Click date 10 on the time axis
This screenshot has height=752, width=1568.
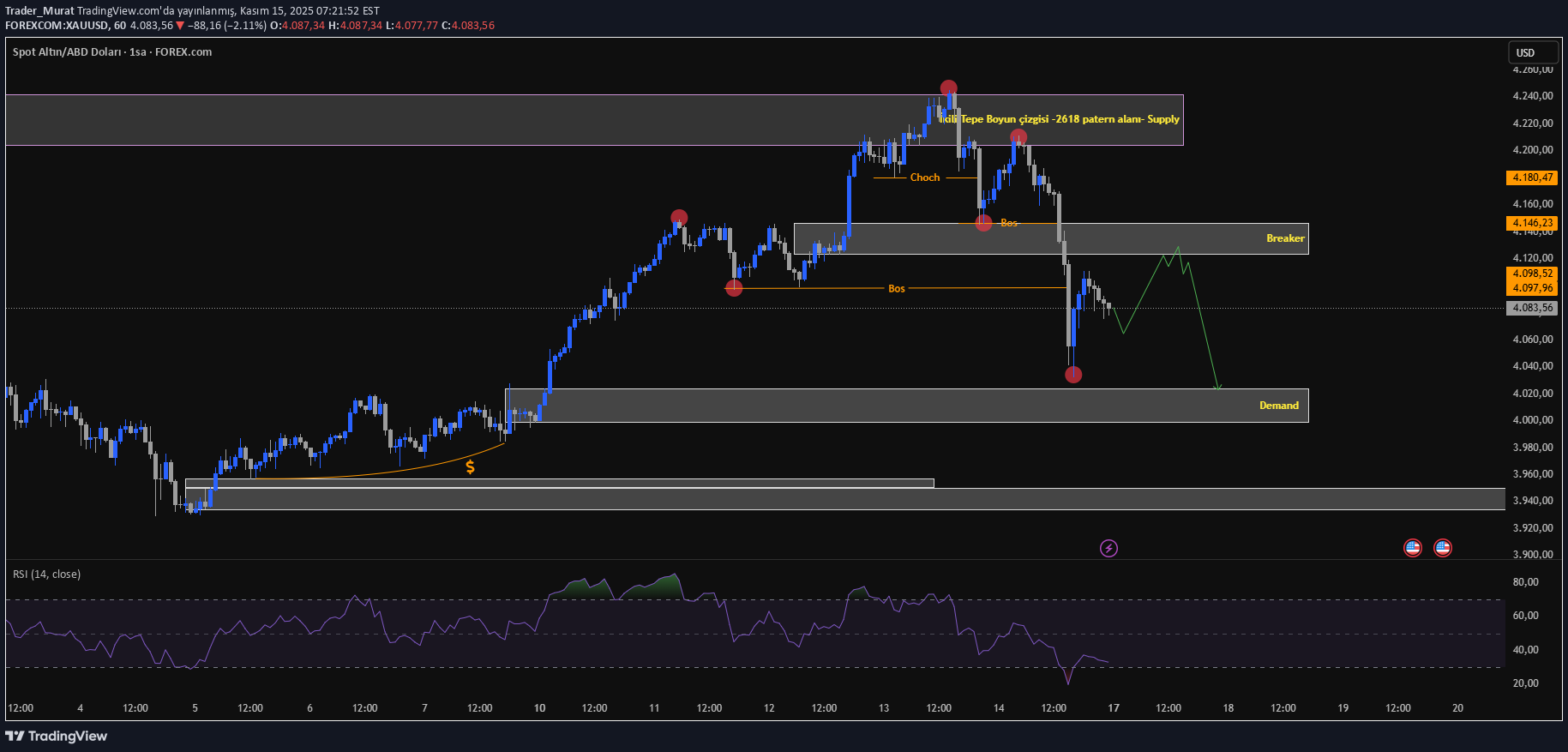coord(540,708)
